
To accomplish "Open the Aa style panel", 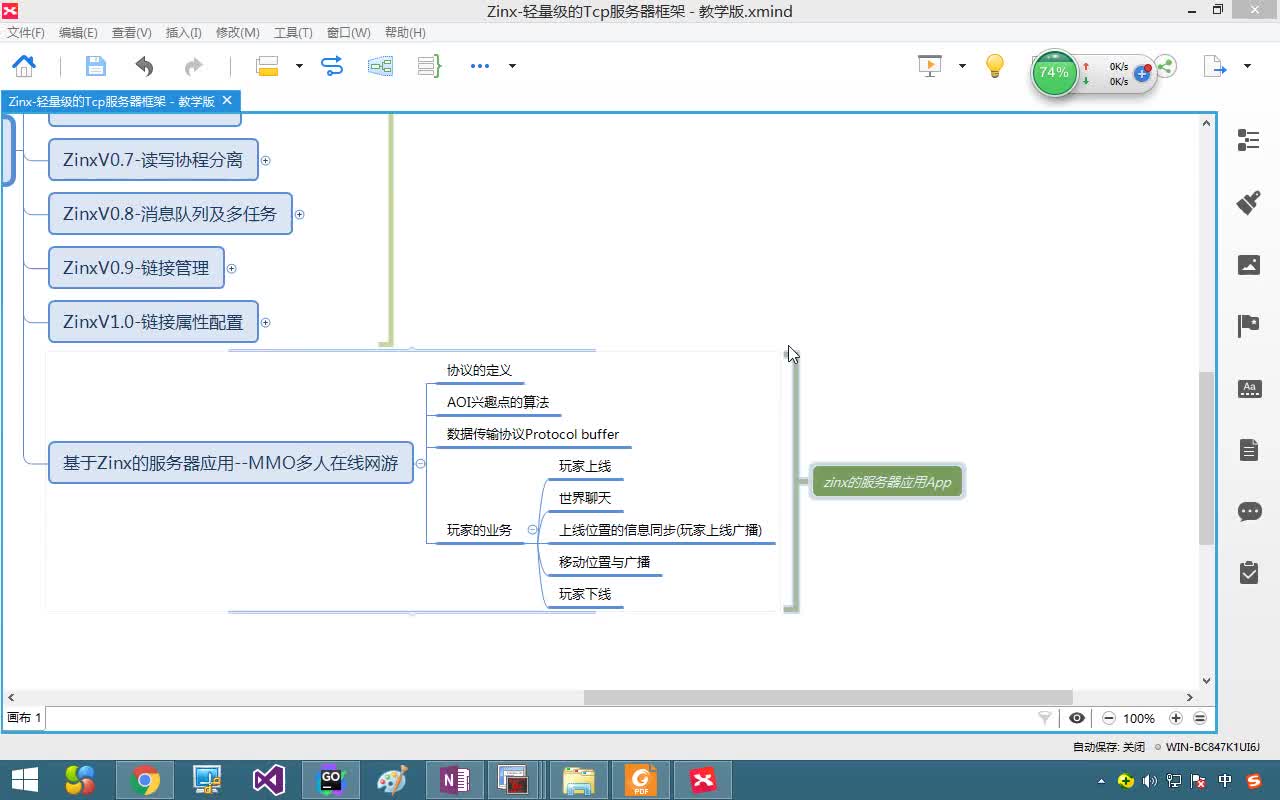I will pos(1249,388).
